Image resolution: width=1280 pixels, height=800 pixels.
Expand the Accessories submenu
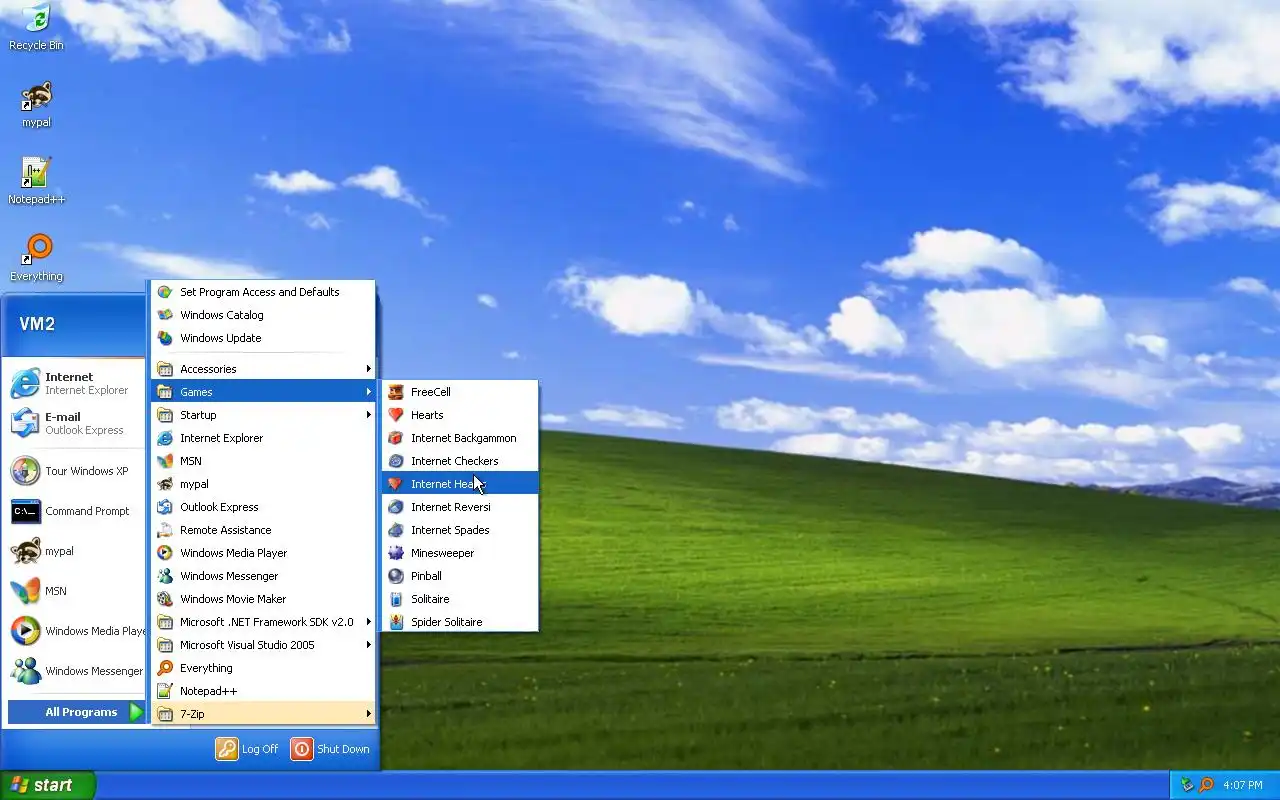coord(264,369)
